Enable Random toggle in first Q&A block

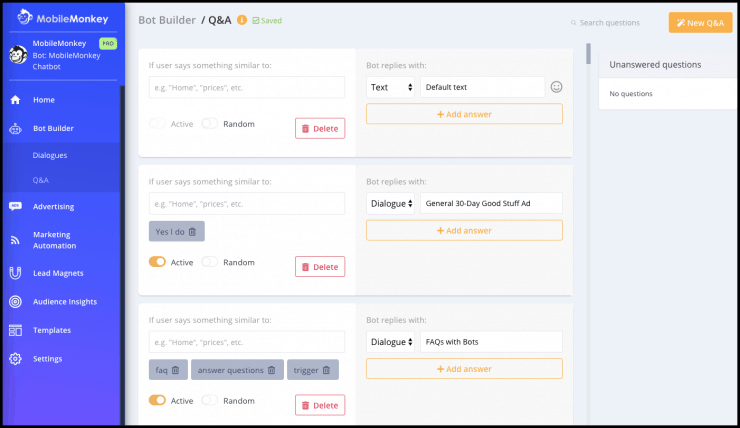click(x=209, y=124)
